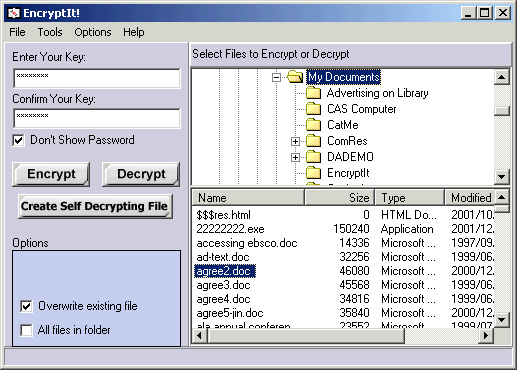Select file $$$res.html

(224, 215)
